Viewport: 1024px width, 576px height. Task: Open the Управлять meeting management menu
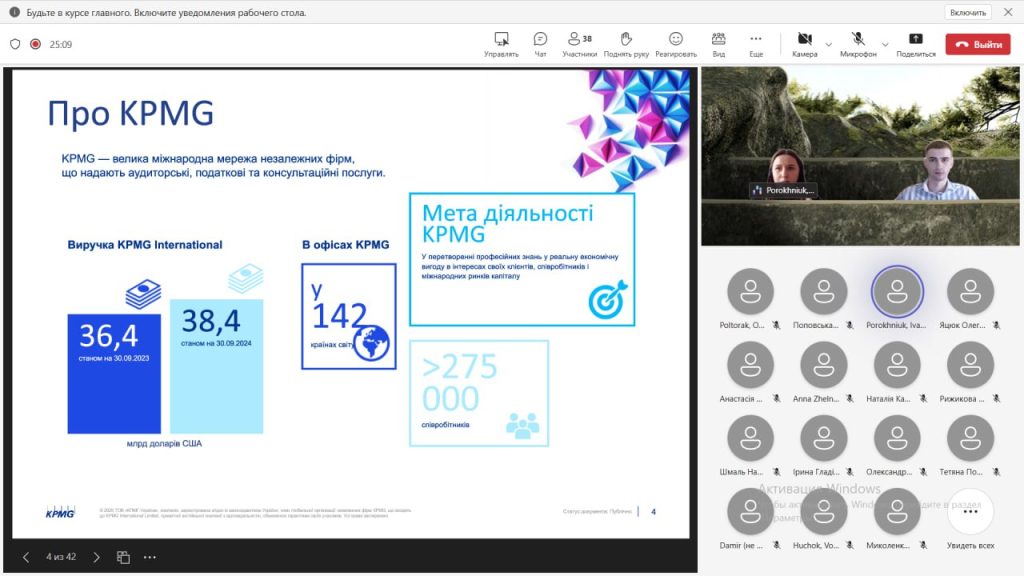[501, 44]
